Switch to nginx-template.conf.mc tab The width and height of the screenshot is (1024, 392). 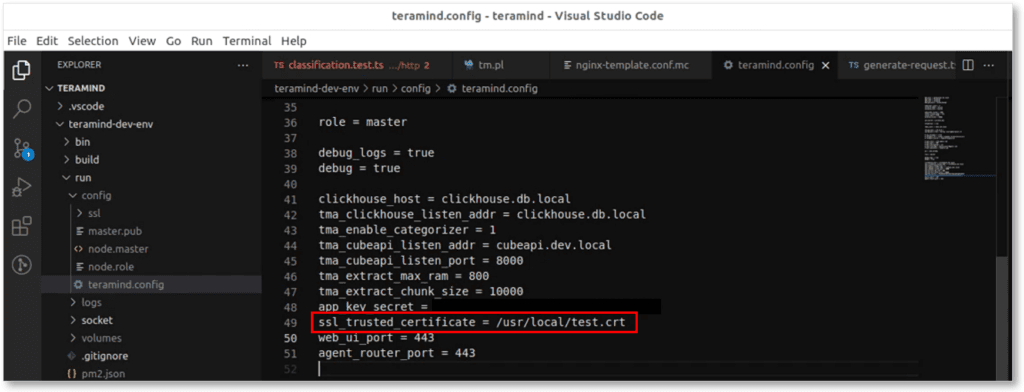(630, 65)
